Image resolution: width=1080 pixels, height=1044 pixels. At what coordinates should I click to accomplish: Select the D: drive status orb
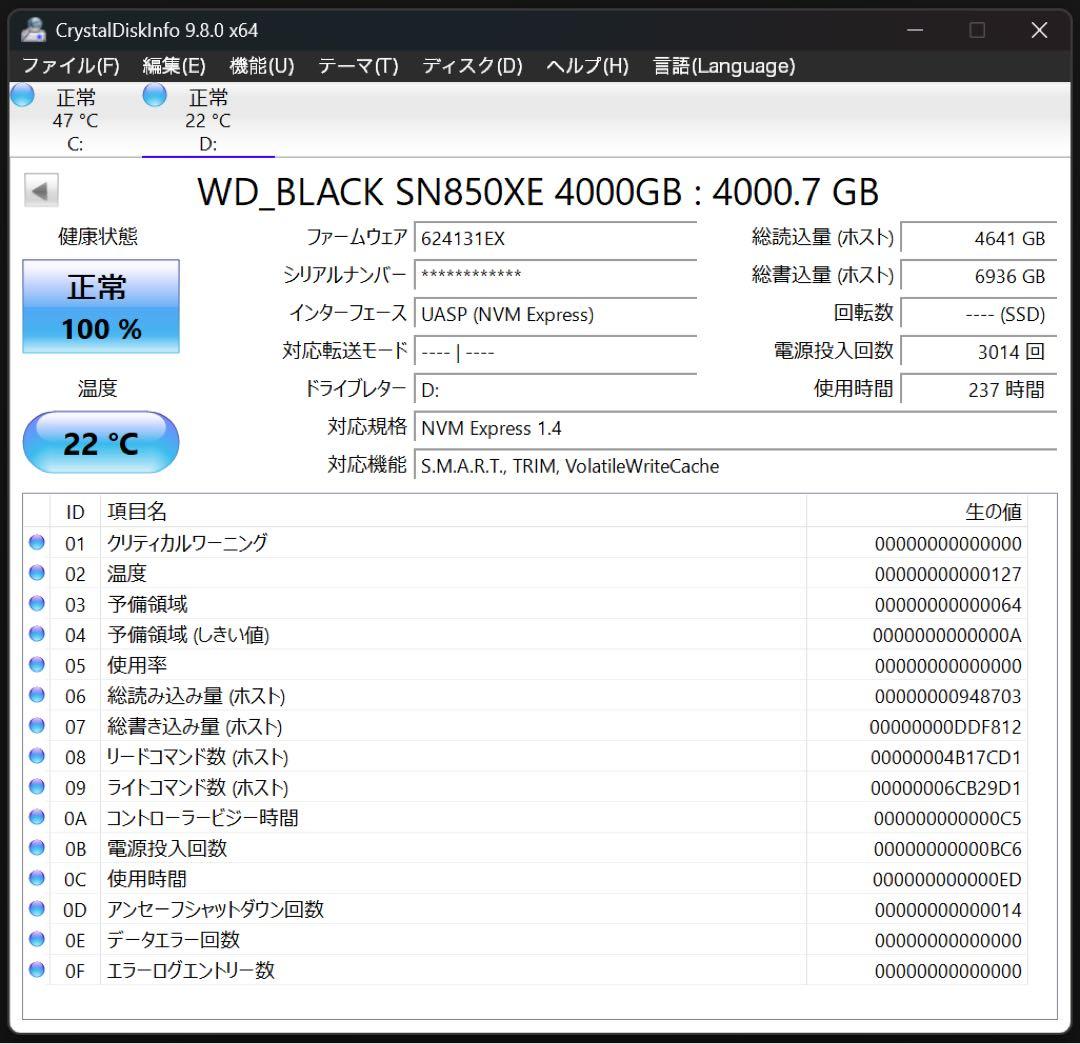tap(154, 95)
